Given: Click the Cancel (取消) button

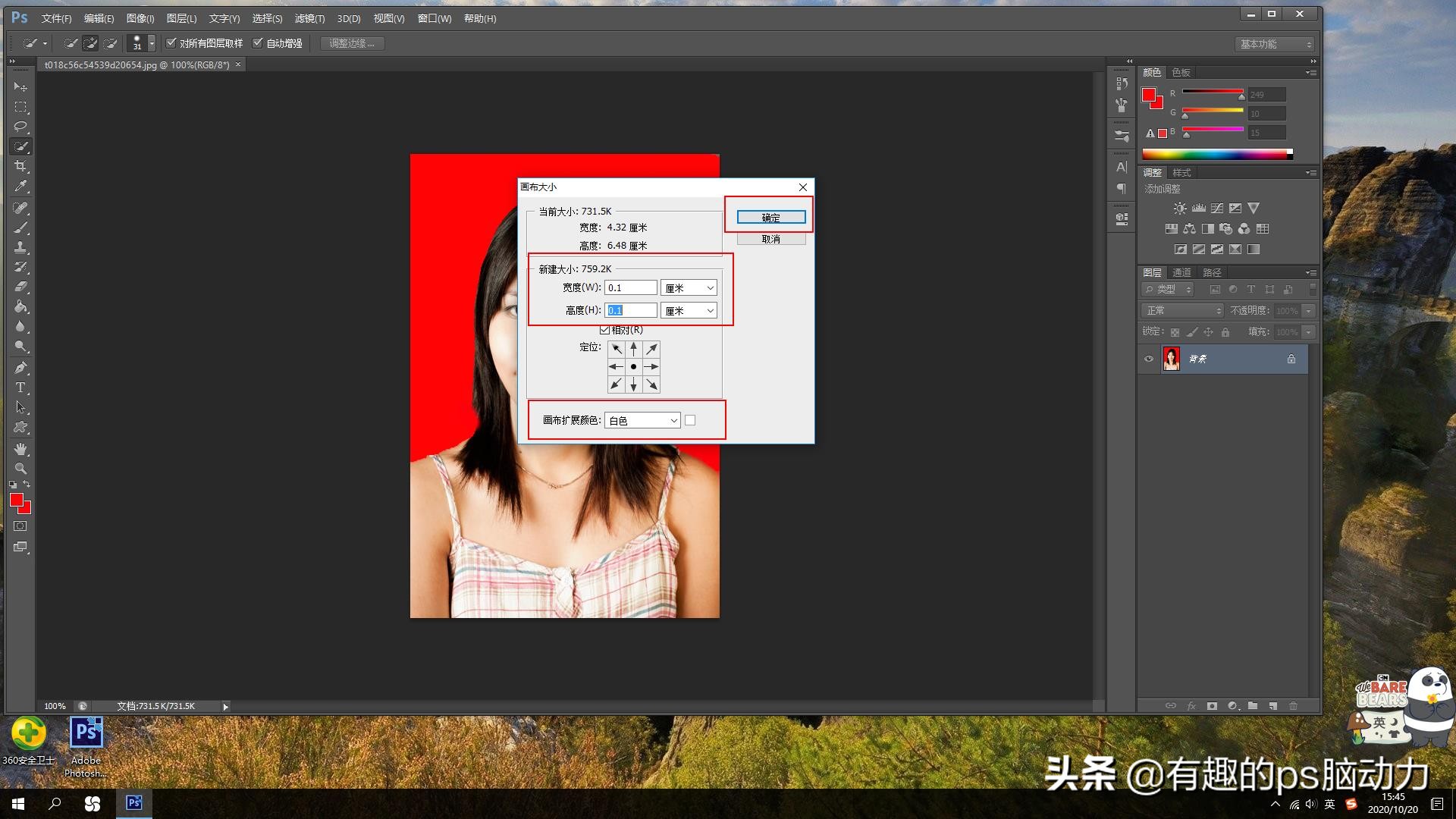Looking at the screenshot, I should tap(770, 239).
